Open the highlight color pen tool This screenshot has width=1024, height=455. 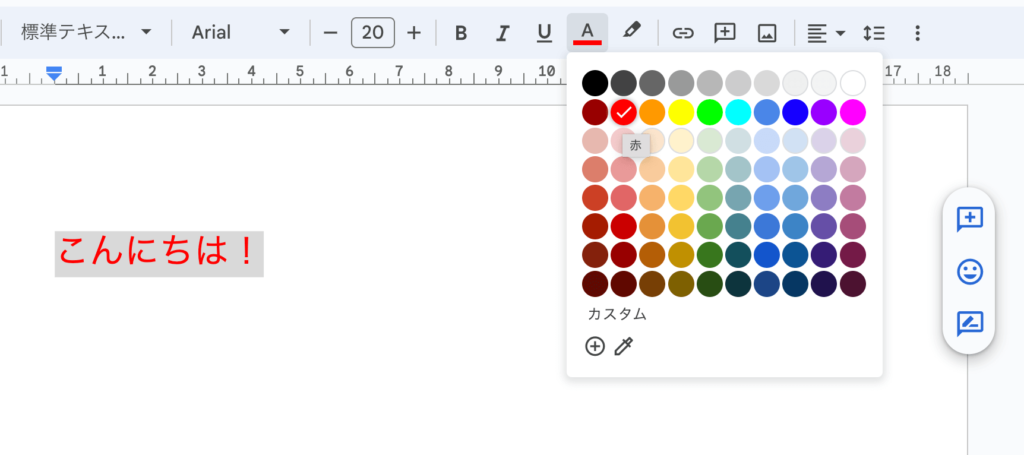point(631,32)
